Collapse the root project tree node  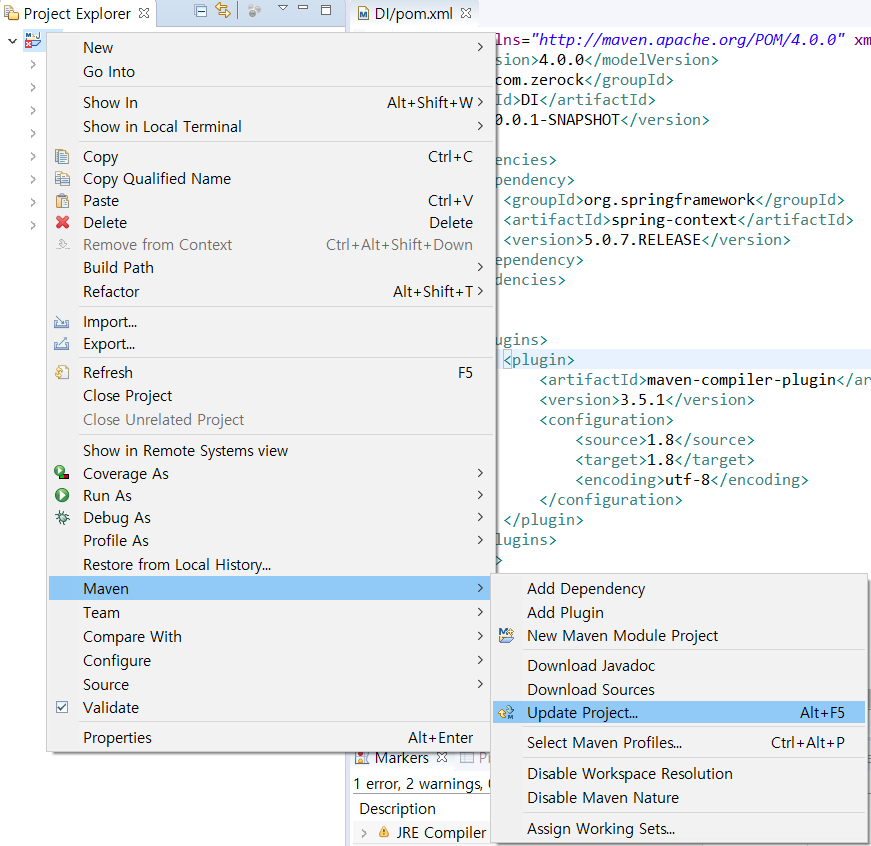click(x=12, y=41)
